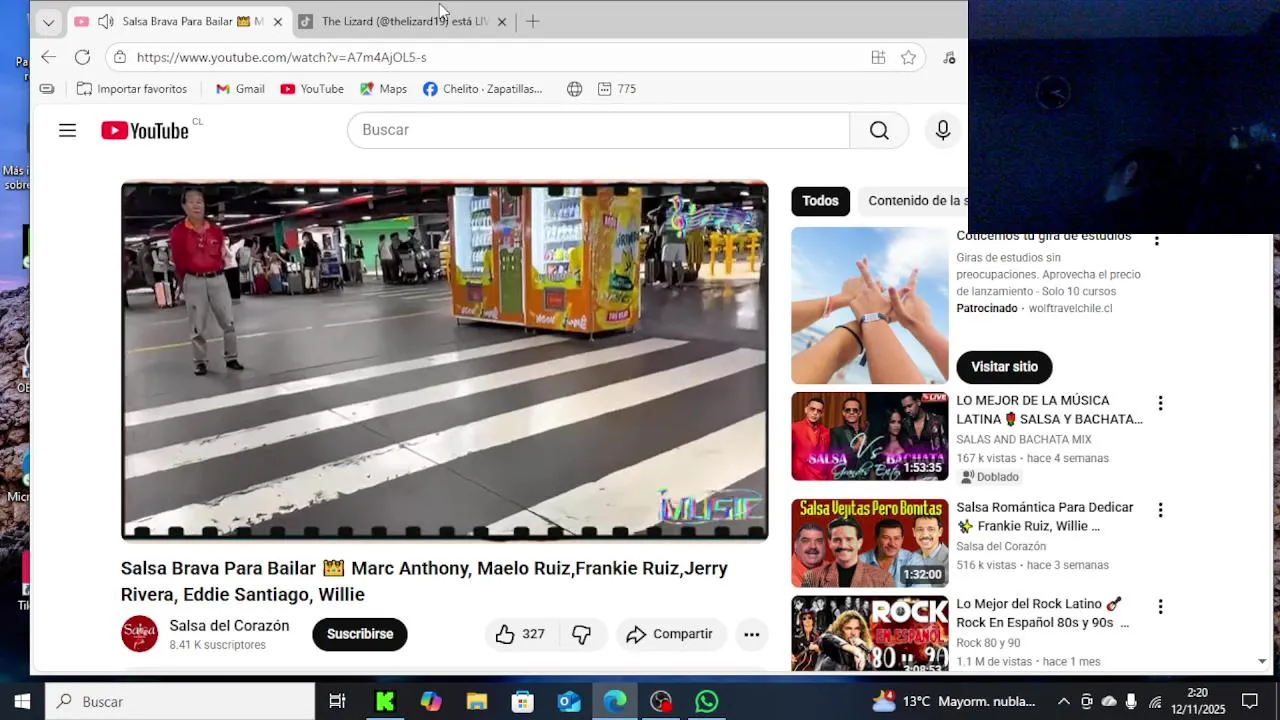This screenshot has width=1280, height=720.
Task: Open more actions menu next to Compartir
Action: 751,634
